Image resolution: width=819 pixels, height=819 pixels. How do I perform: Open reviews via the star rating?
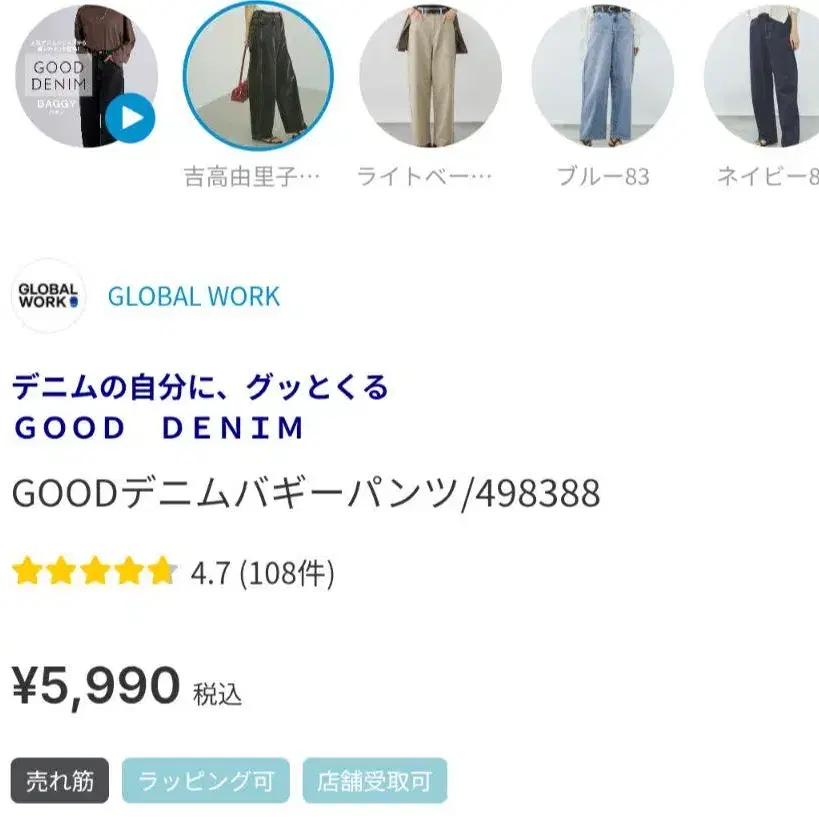tap(95, 571)
